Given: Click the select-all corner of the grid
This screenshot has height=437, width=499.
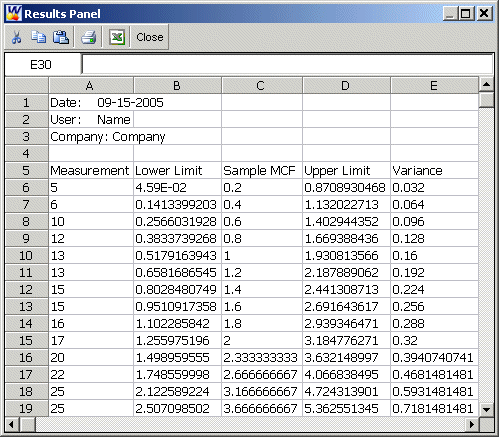Looking at the screenshot, I should (x=27, y=86).
